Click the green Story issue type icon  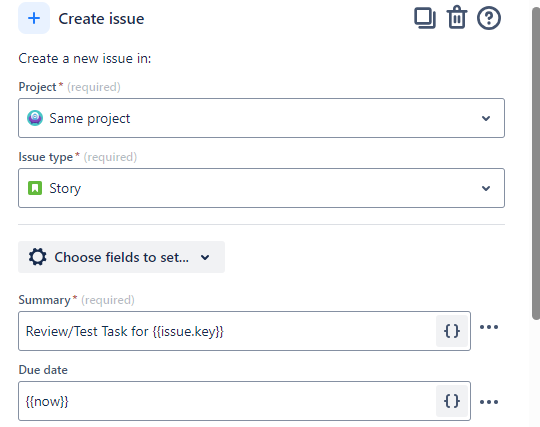35,188
